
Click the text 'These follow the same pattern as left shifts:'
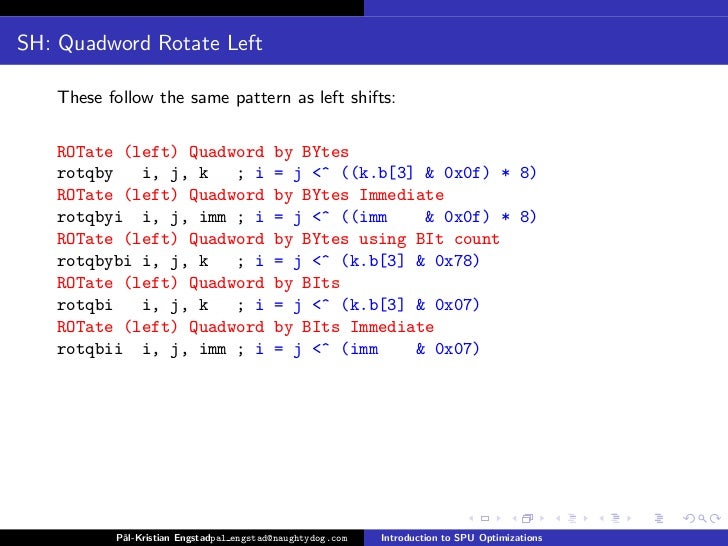226,98
